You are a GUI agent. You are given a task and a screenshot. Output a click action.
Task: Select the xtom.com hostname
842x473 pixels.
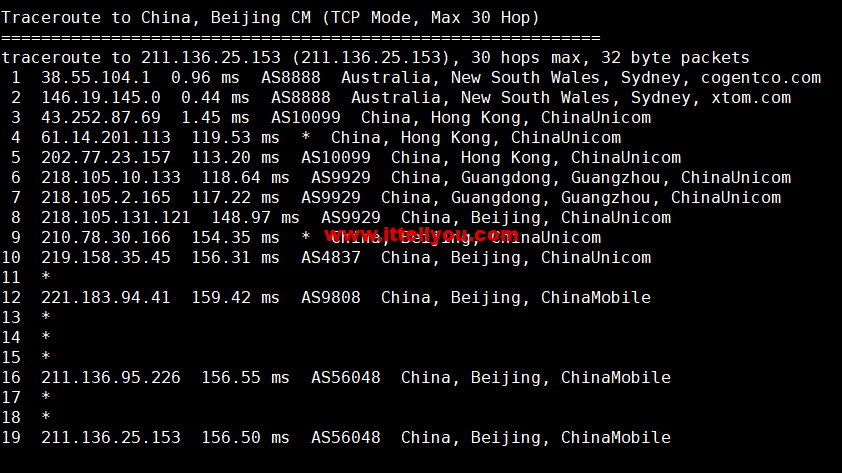751,98
